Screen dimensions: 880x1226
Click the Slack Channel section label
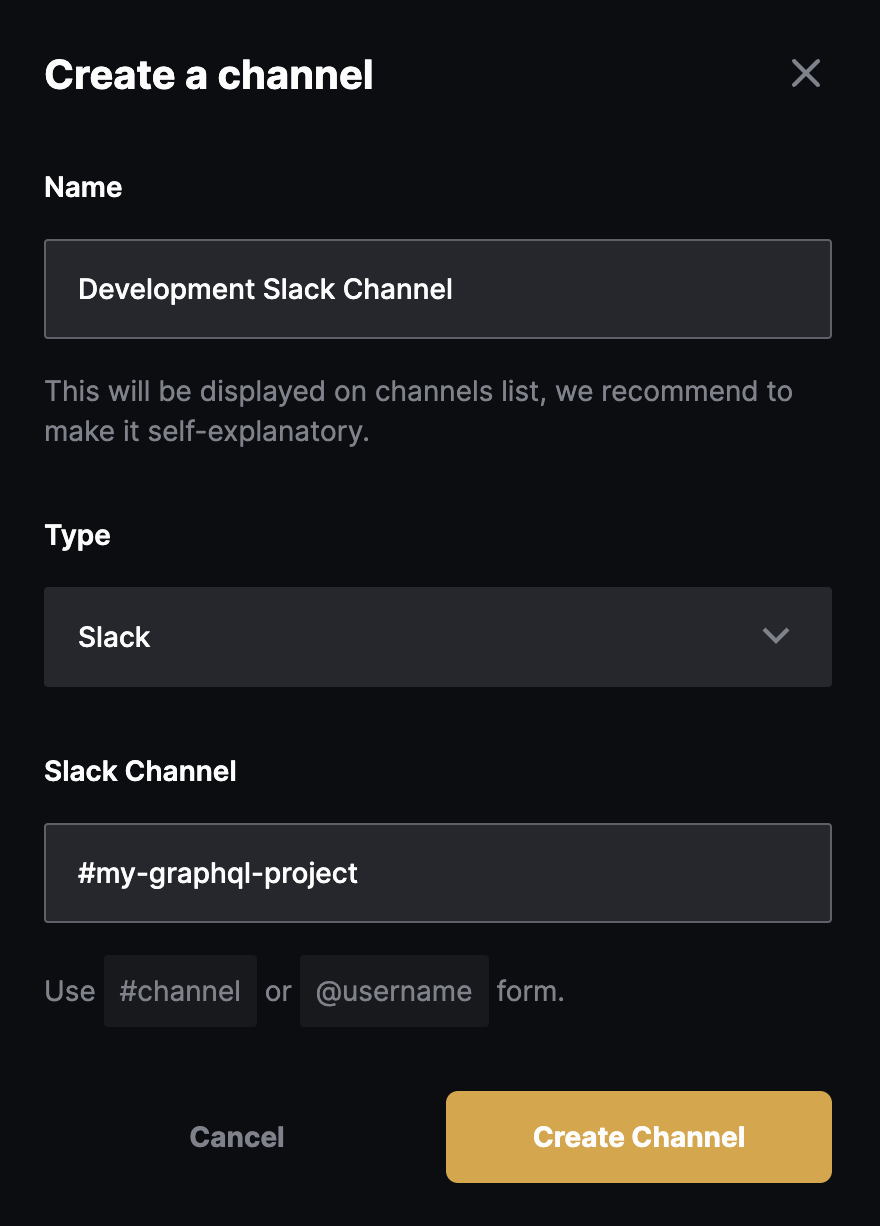(140, 771)
